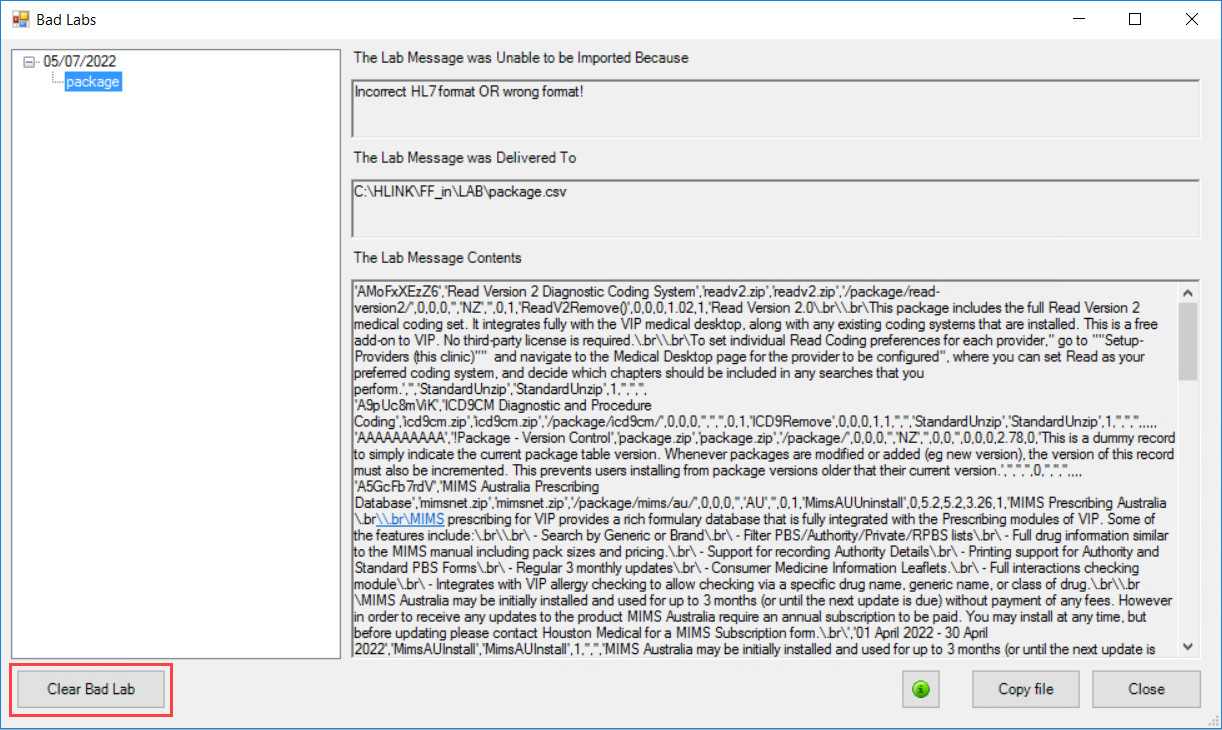Click 'The Lab Message was Delivered To' label
The width and height of the screenshot is (1222, 730).
(x=464, y=158)
